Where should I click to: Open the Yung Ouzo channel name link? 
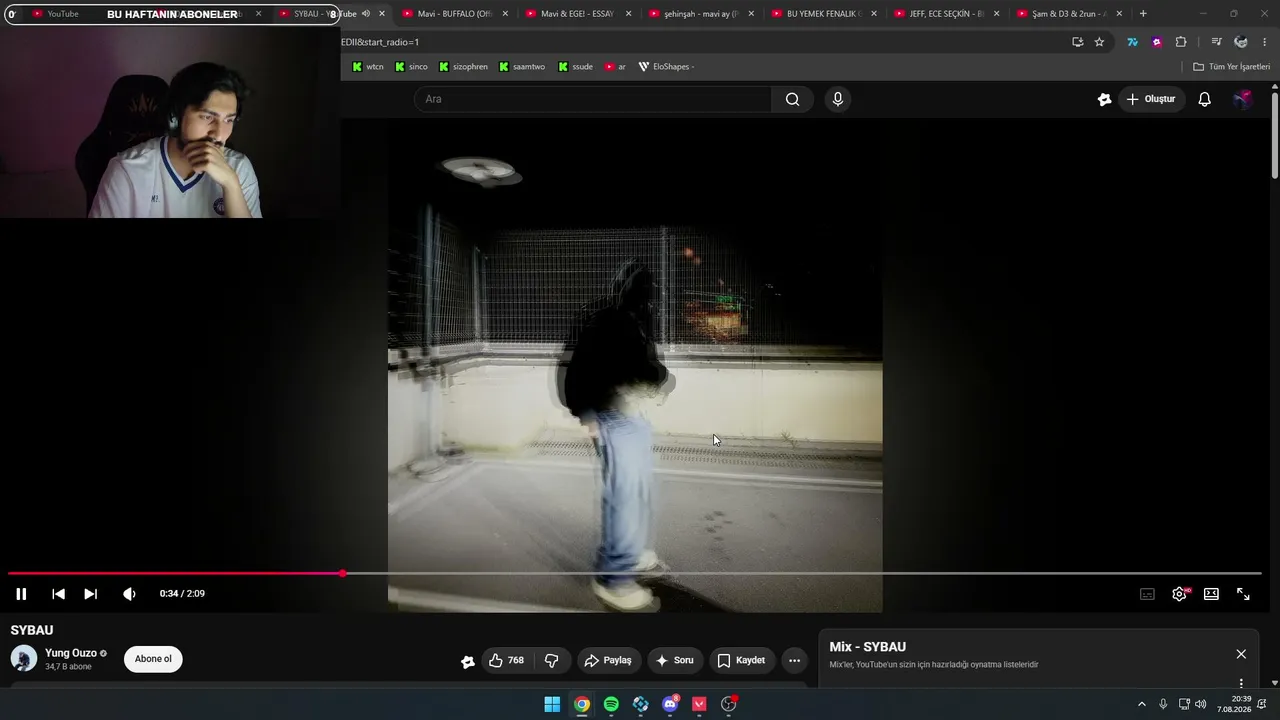(x=71, y=653)
